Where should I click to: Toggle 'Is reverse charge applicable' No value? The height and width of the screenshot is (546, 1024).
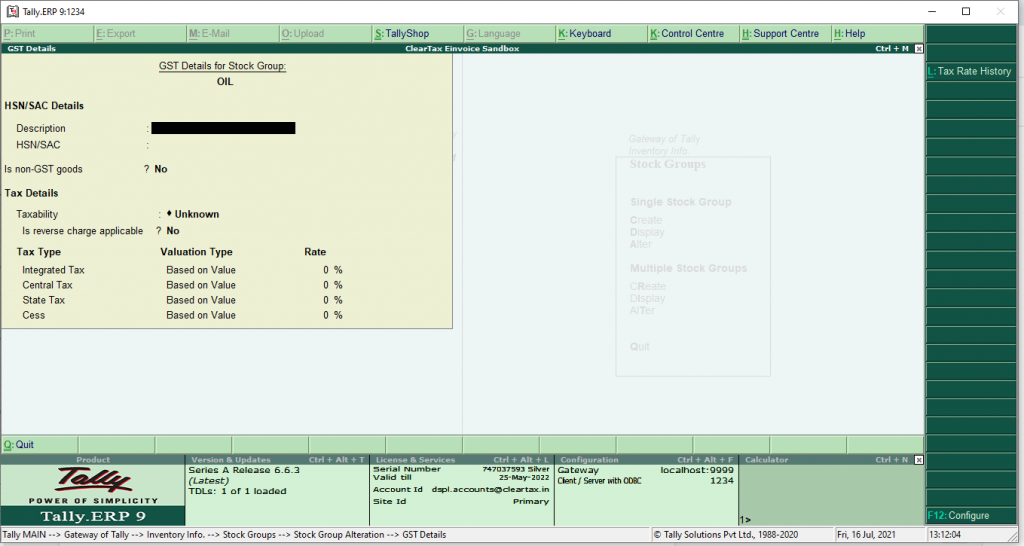point(172,231)
